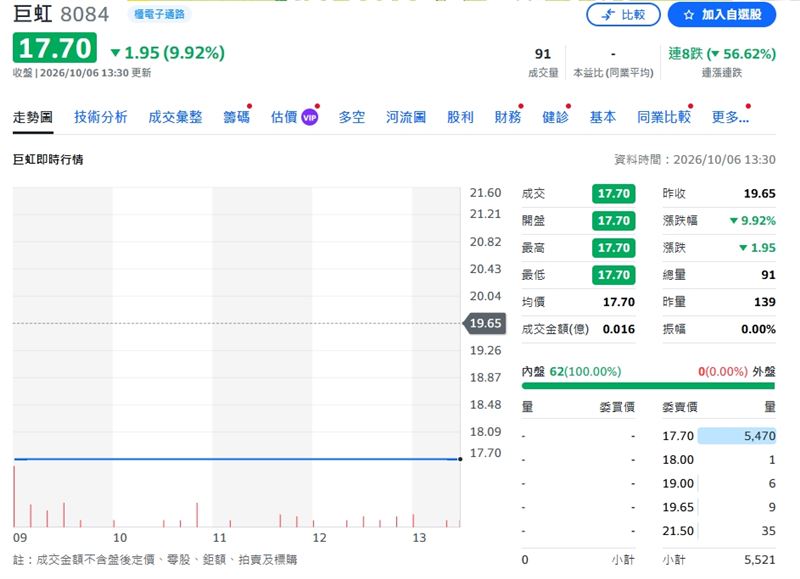The width and height of the screenshot is (800, 579).
Task: Open the 財務 tab
Action: 508,117
